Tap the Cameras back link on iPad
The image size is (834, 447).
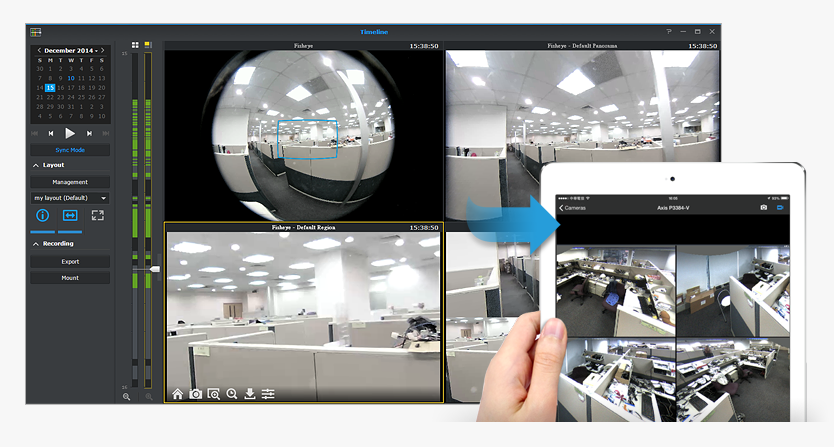click(x=572, y=208)
